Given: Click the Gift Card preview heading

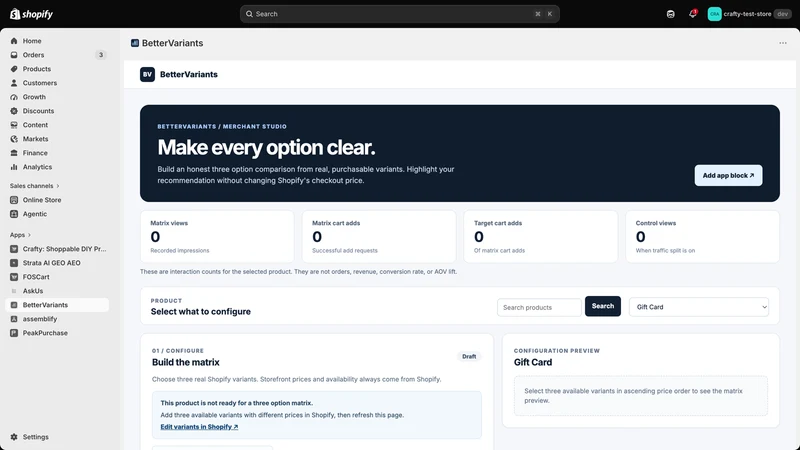Looking at the screenshot, I should (533, 362).
